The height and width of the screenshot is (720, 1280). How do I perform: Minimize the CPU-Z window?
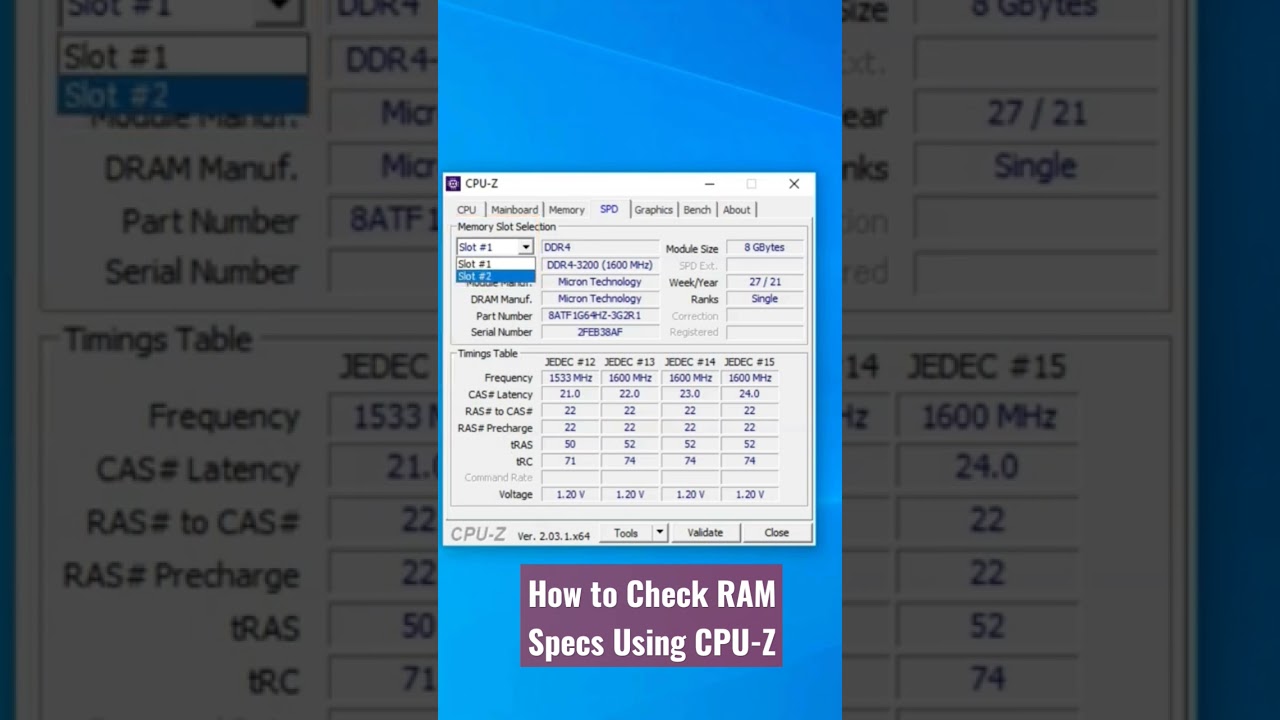[x=709, y=184]
